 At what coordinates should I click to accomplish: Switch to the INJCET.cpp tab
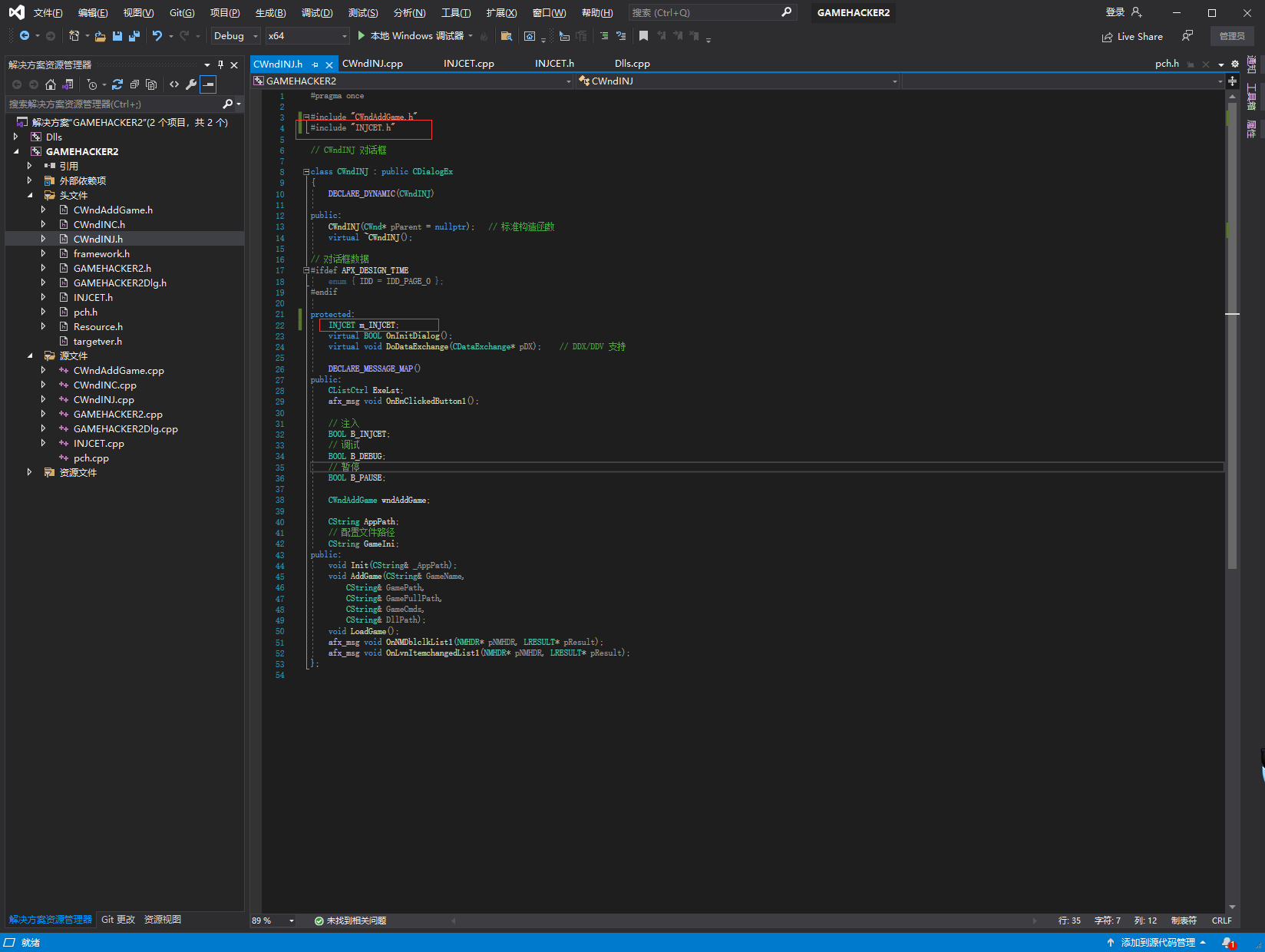(468, 64)
